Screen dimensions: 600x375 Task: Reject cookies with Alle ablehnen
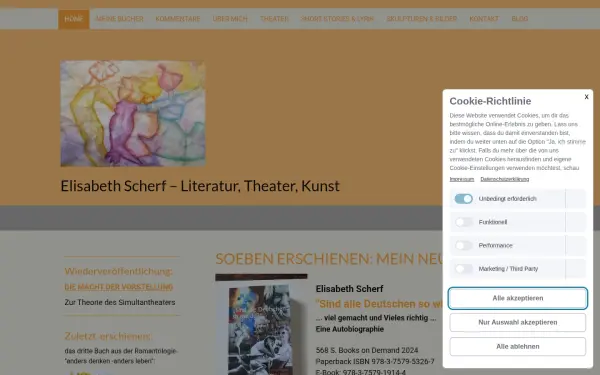coord(518,347)
